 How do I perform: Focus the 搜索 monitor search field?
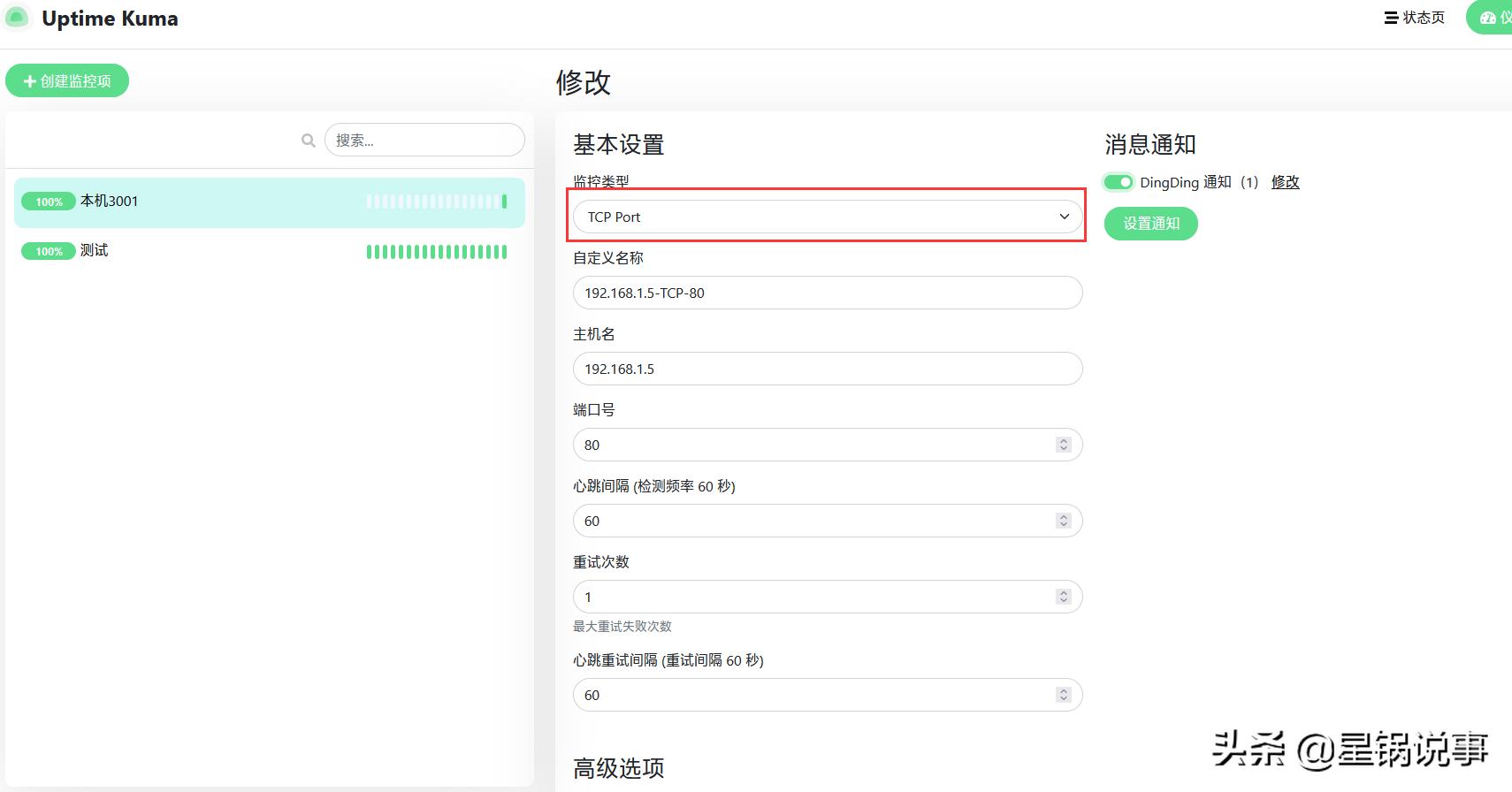424,140
